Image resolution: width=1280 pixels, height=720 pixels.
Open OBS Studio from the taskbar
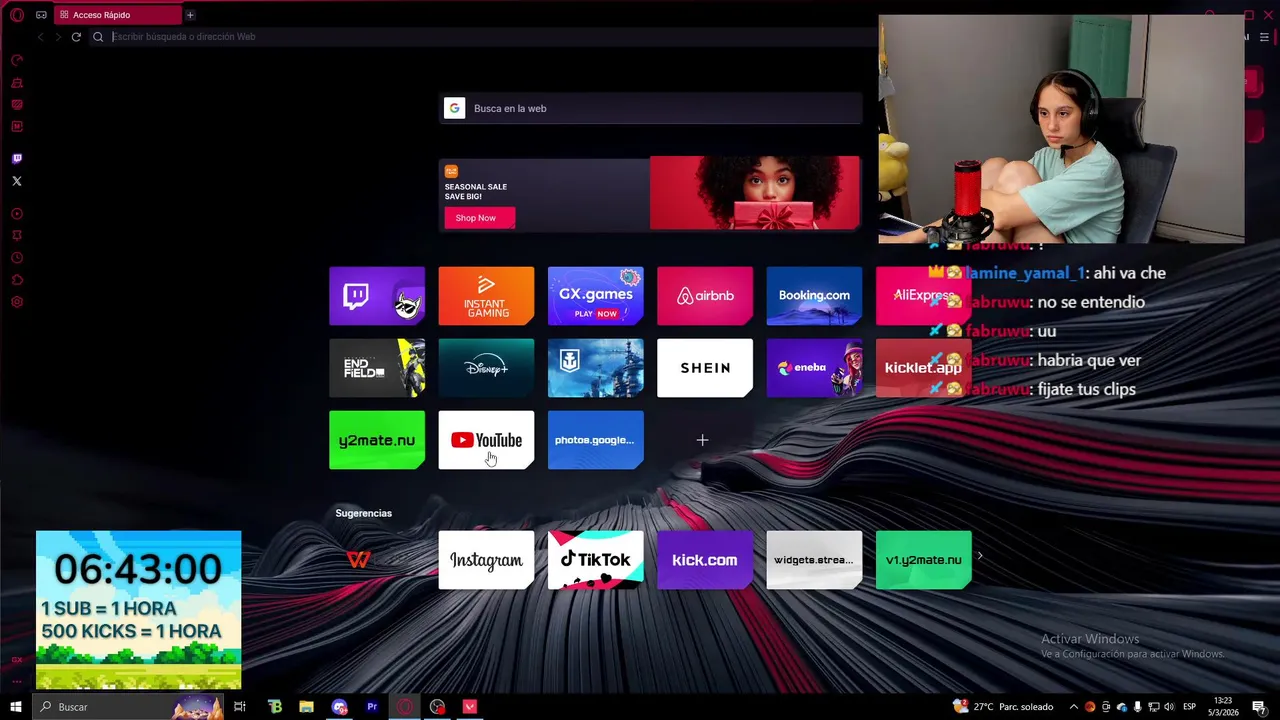[437, 707]
